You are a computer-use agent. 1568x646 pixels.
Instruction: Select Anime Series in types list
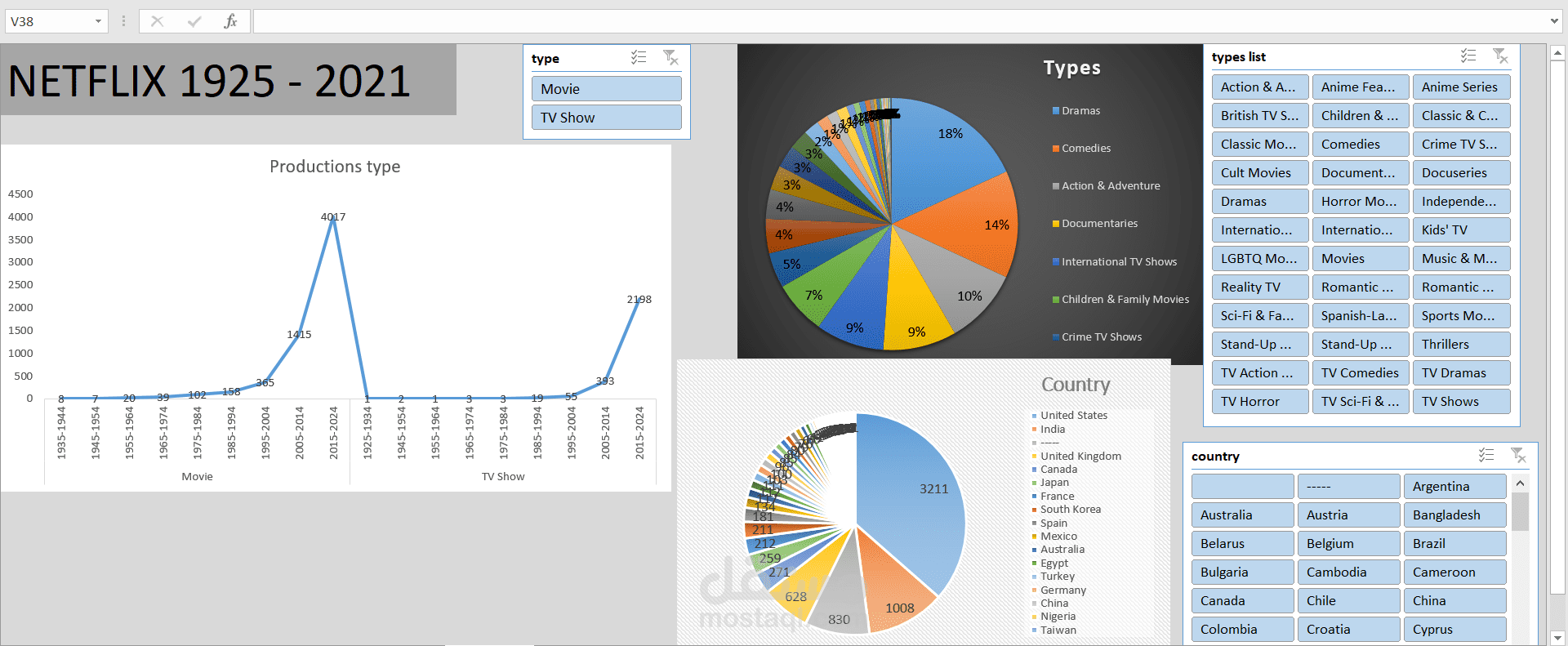tap(1461, 87)
